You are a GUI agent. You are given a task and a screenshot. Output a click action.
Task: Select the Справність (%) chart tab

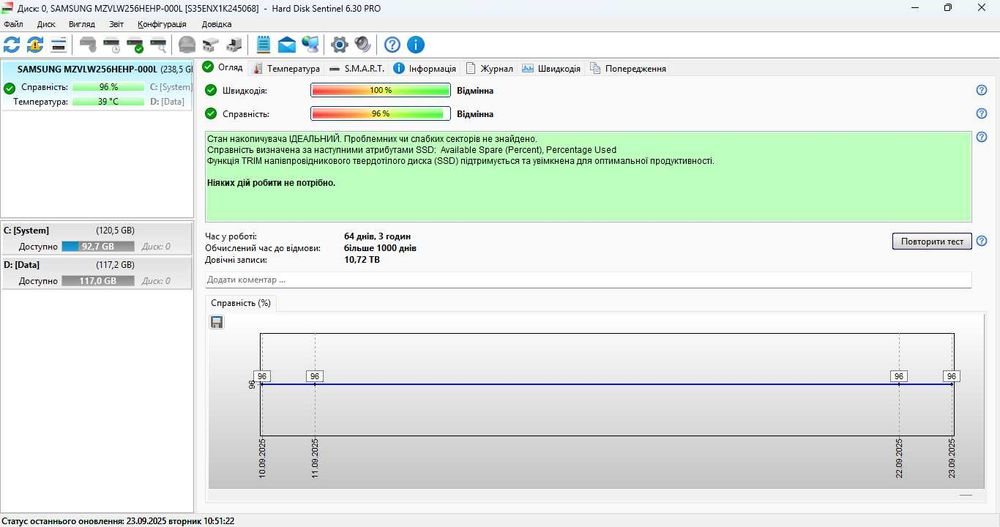pyautogui.click(x=240, y=303)
